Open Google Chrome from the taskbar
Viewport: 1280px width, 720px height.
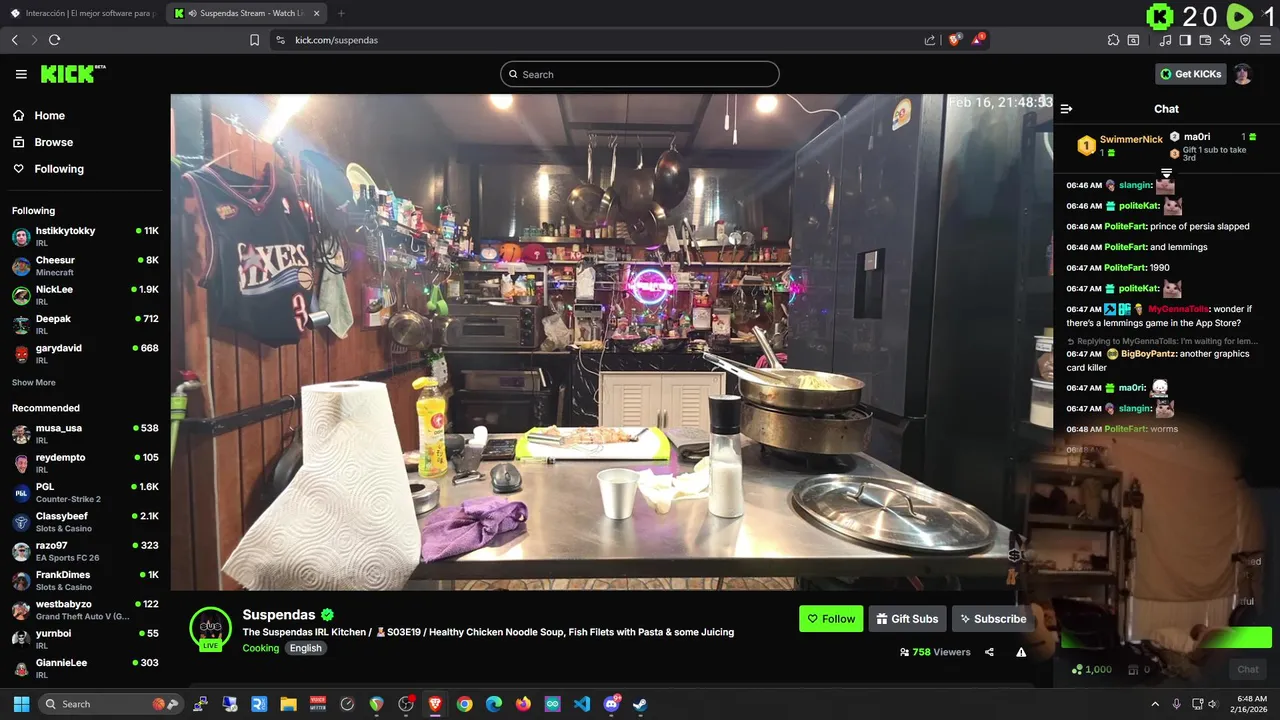click(464, 704)
